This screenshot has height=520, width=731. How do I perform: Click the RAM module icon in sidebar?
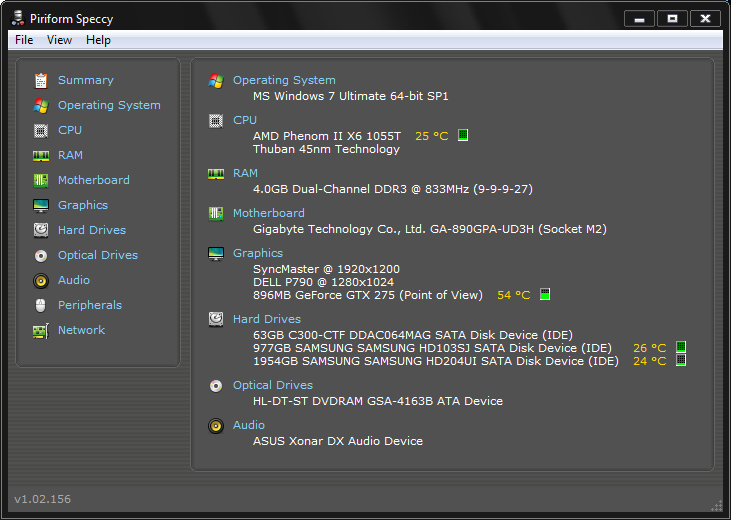(x=41, y=156)
